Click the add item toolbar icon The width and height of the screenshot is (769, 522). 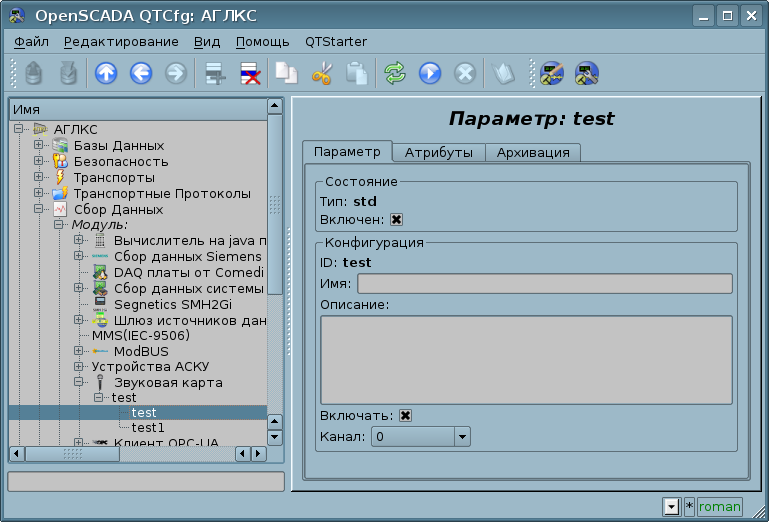point(212,73)
